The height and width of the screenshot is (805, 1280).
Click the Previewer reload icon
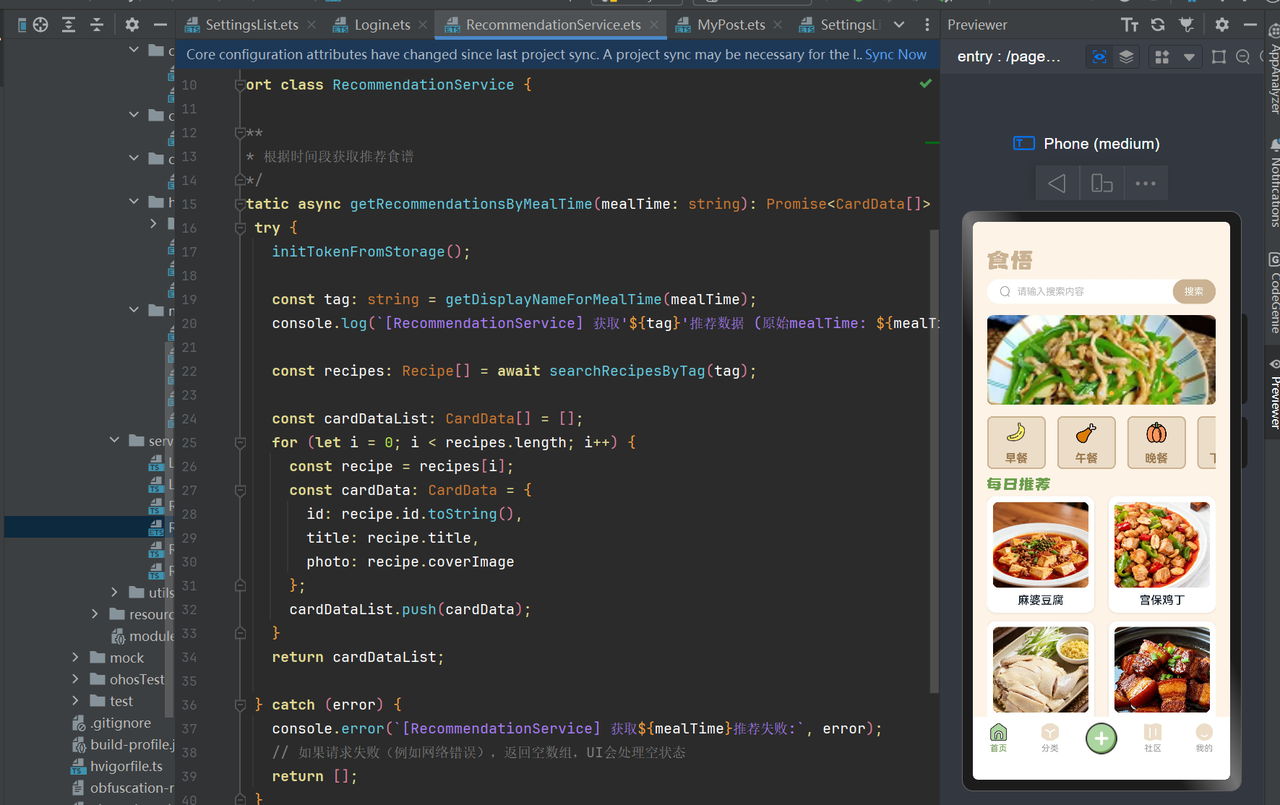(x=1157, y=25)
